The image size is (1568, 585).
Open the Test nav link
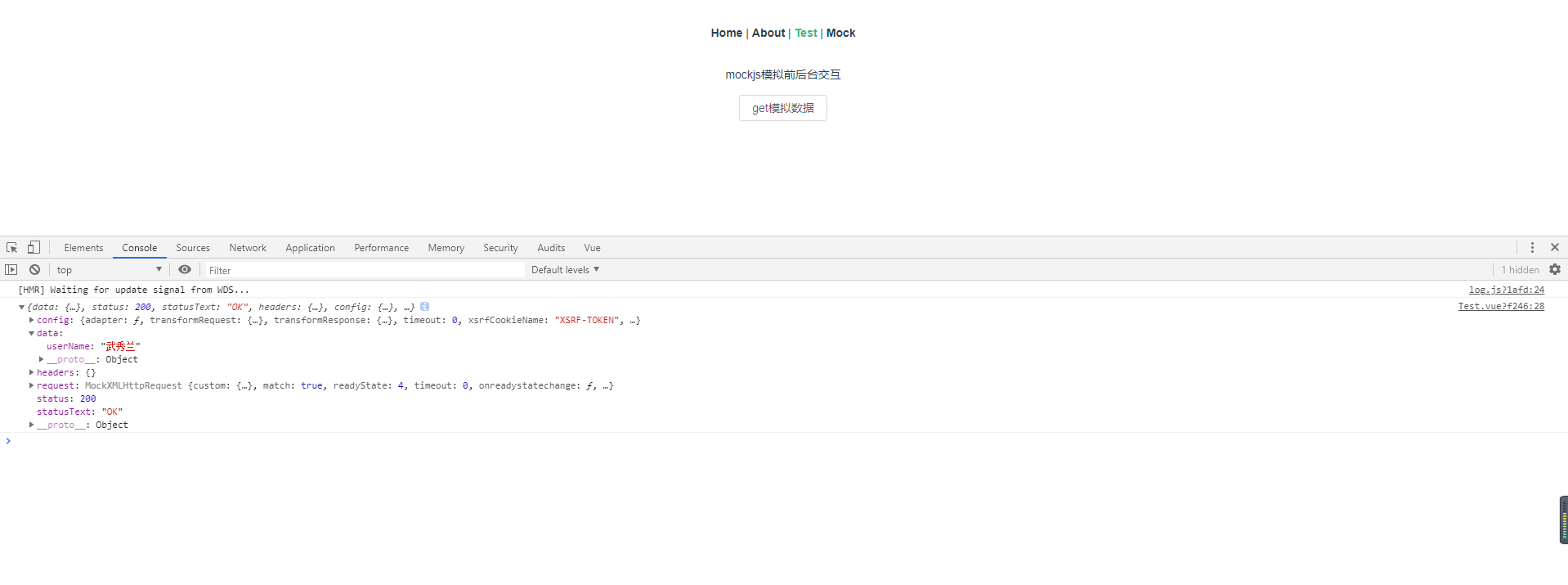click(806, 33)
